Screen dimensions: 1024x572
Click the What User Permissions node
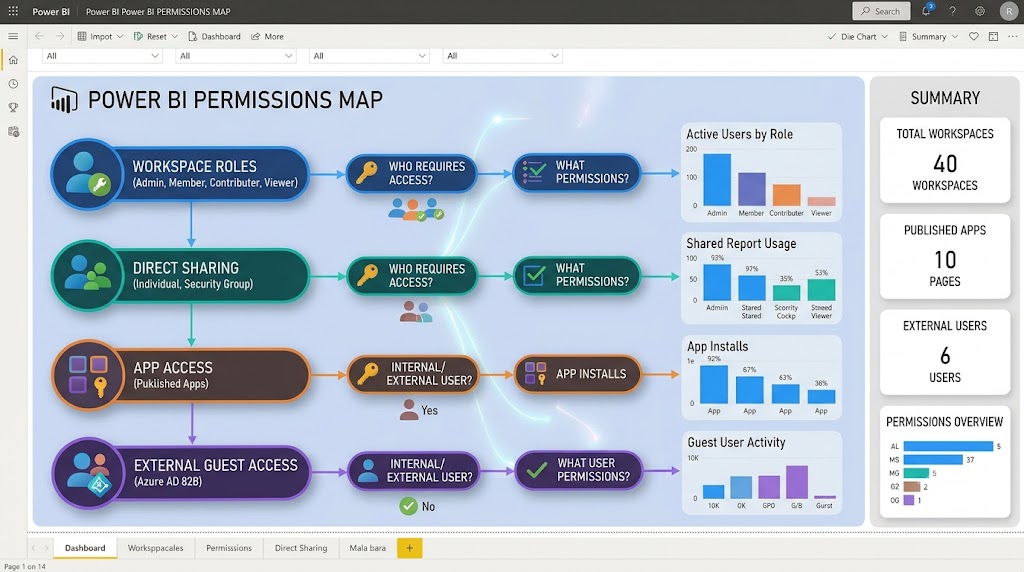coord(579,469)
